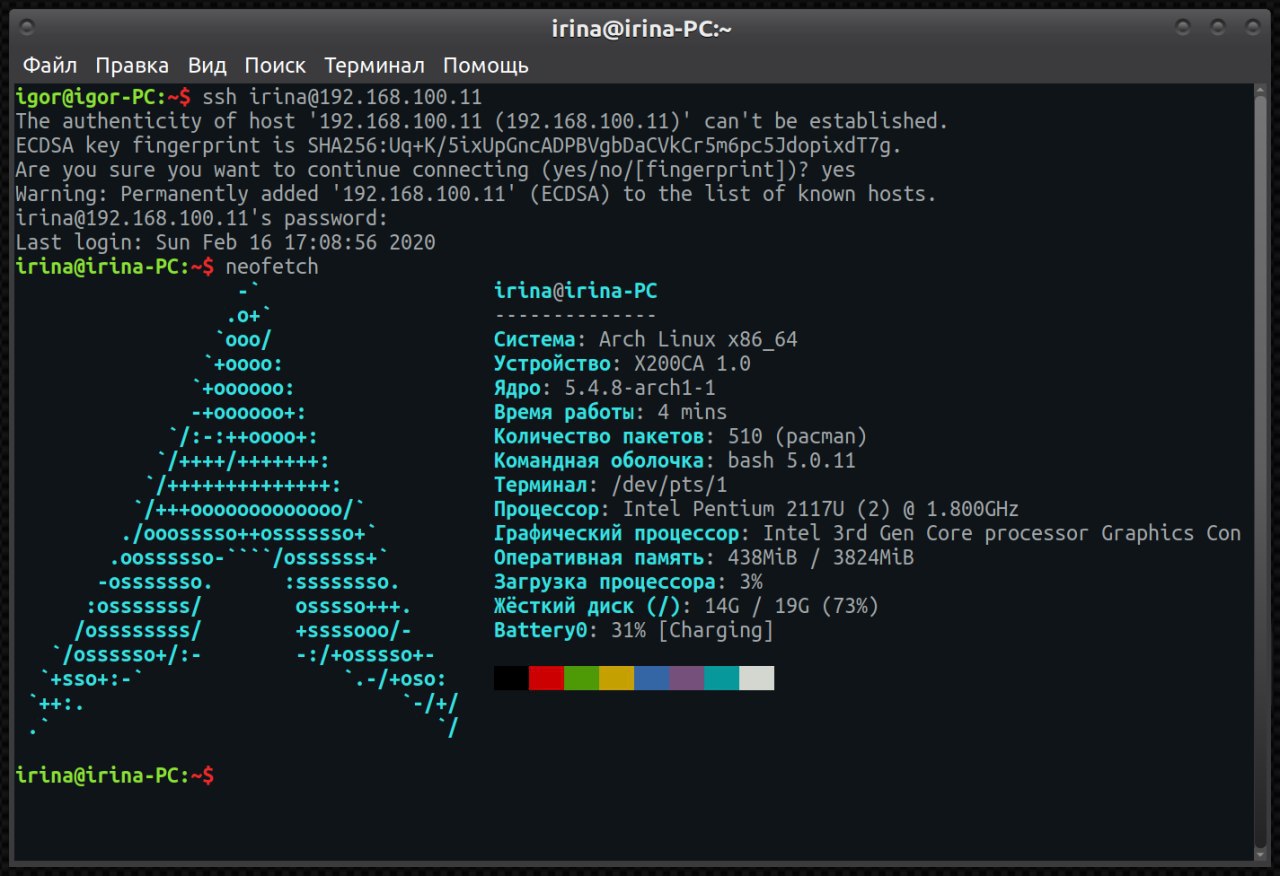Screen dimensions: 1280x876
Task: Click the window title irina@irina-PC:~
Action: [641, 28]
